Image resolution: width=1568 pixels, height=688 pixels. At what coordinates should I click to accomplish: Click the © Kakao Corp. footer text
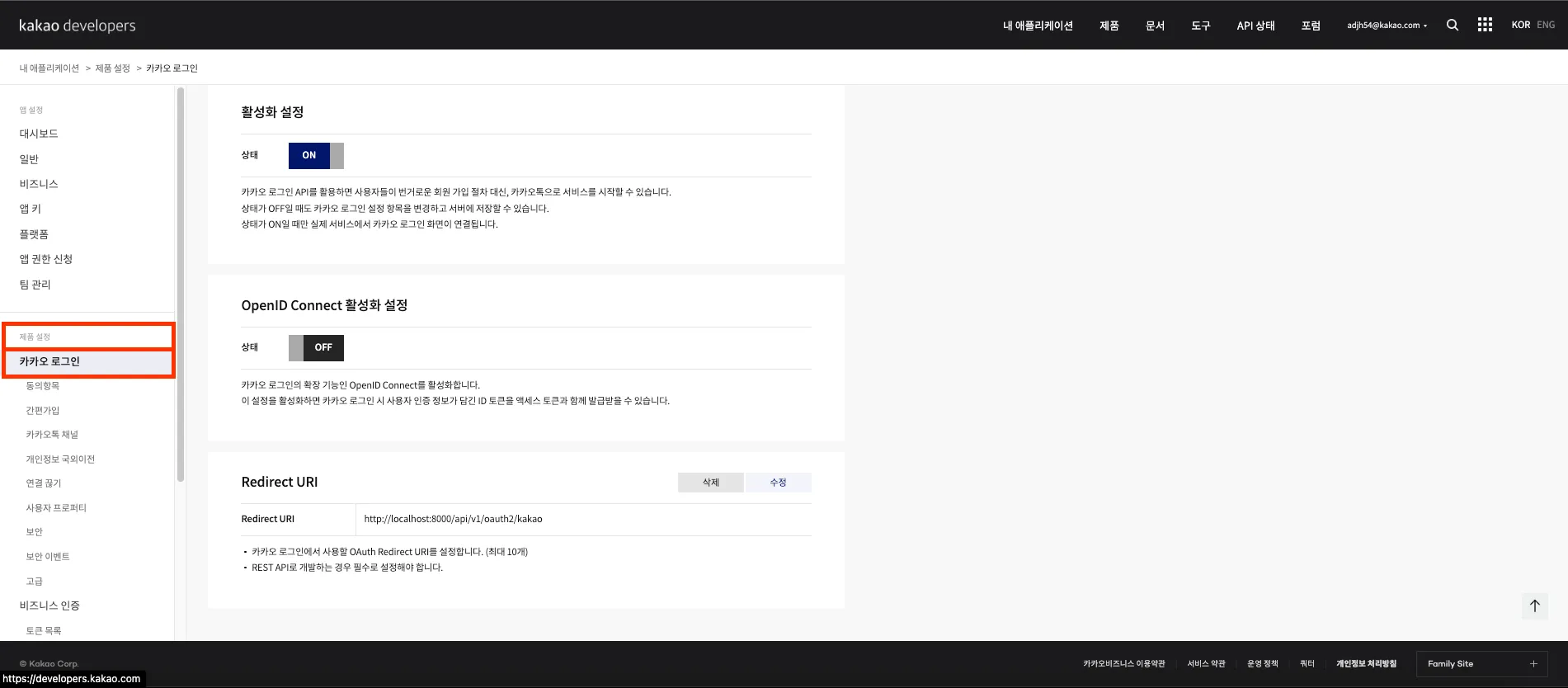(x=49, y=664)
